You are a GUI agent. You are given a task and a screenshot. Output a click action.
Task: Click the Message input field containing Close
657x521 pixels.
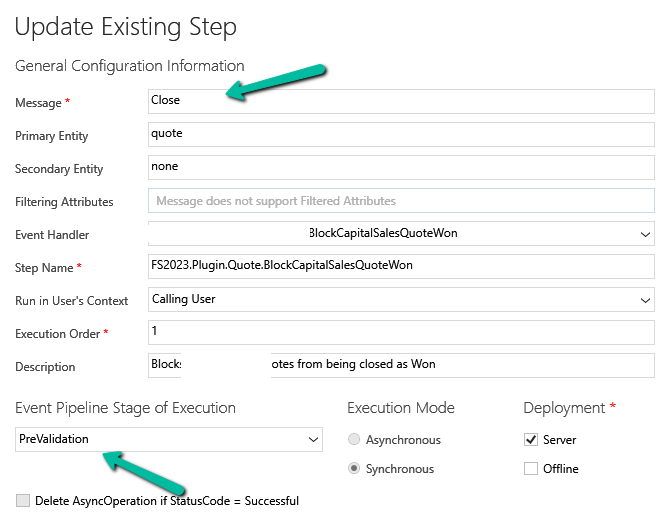(400, 100)
